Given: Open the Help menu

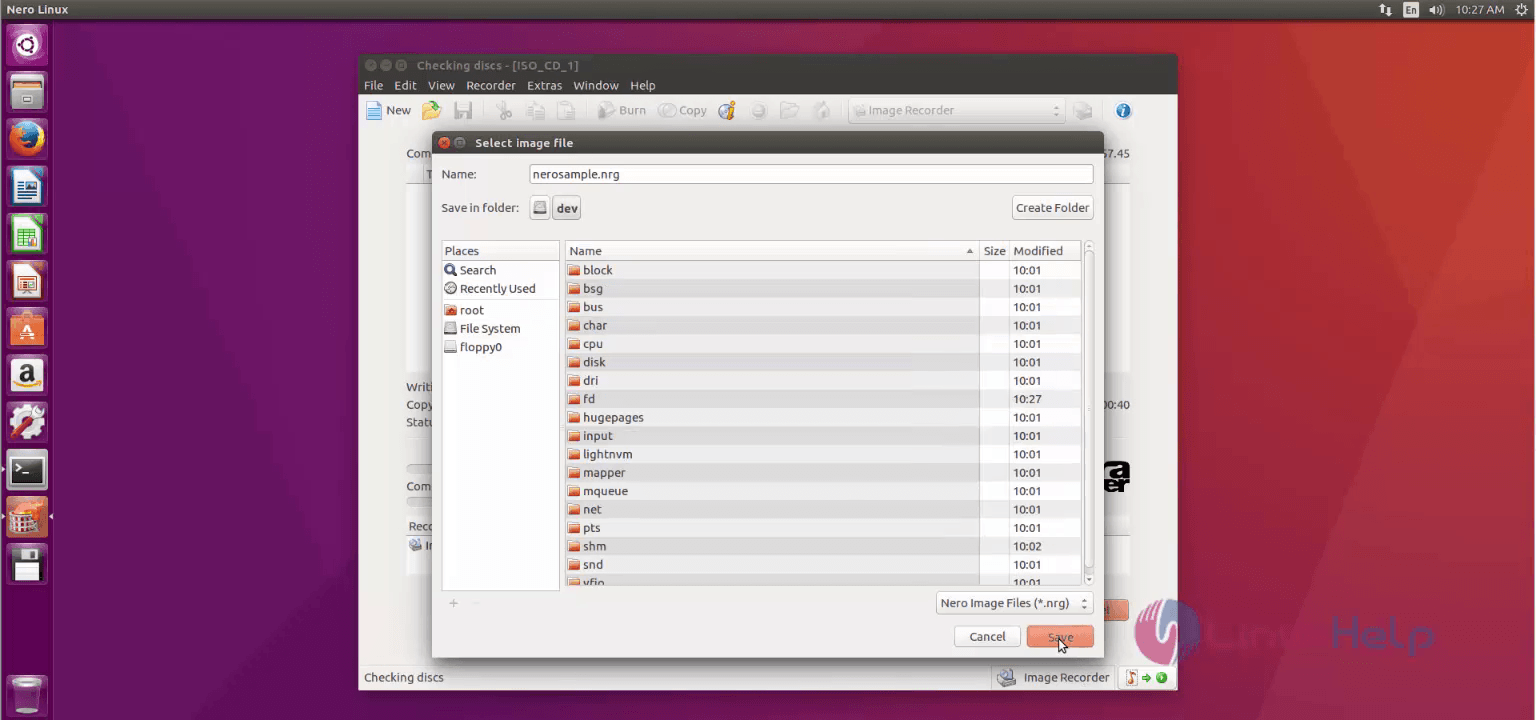Looking at the screenshot, I should [x=643, y=86].
